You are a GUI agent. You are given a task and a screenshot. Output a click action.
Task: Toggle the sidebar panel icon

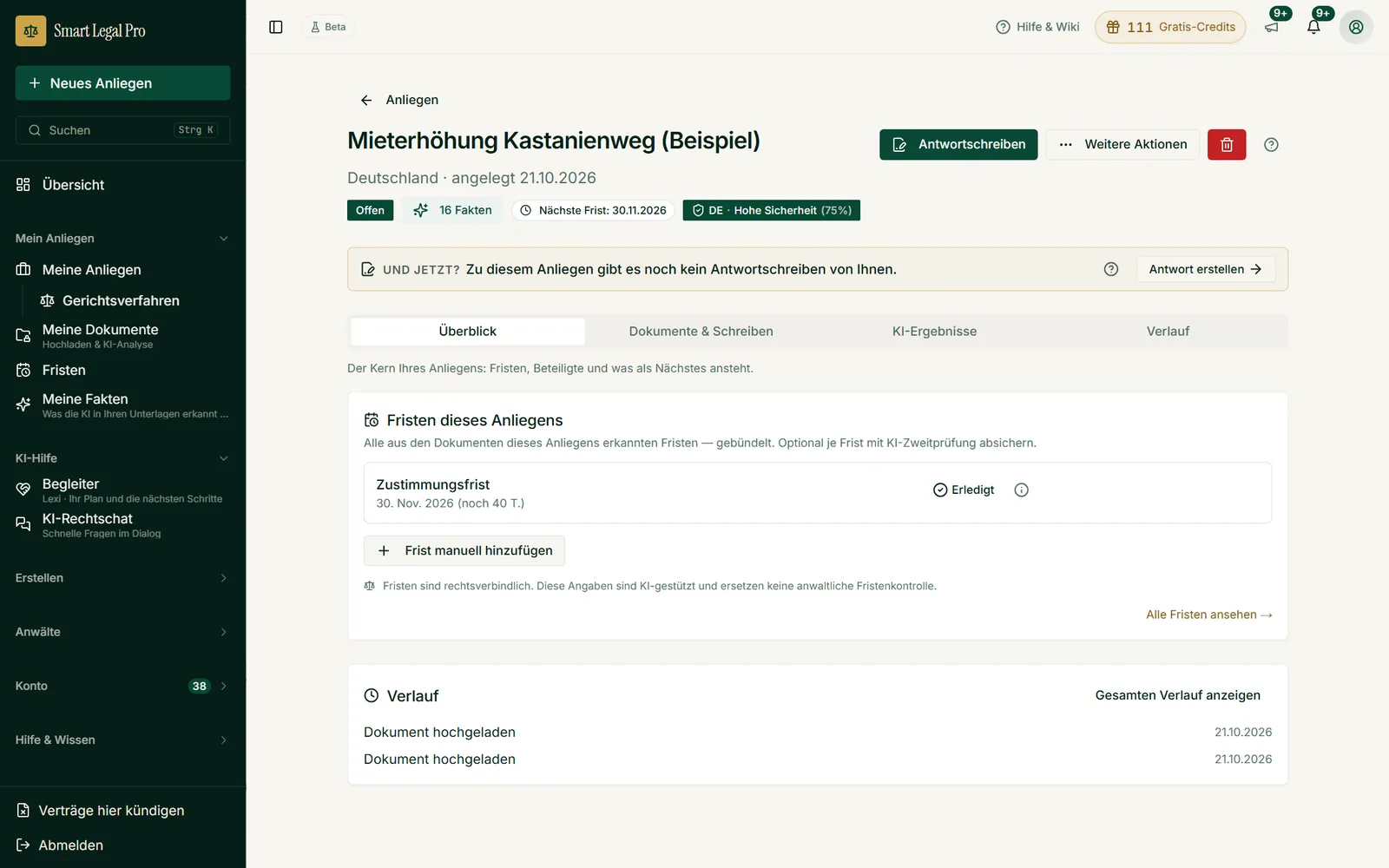(x=276, y=27)
